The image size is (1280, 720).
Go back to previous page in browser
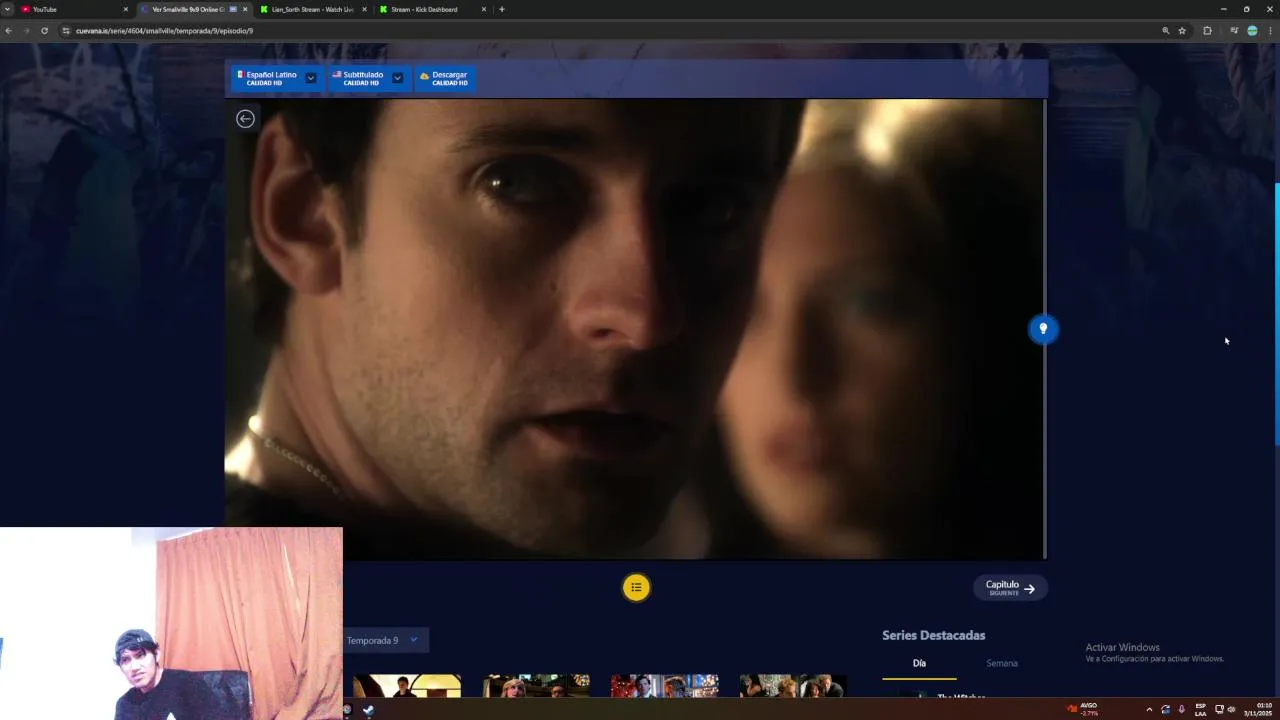tap(8, 31)
